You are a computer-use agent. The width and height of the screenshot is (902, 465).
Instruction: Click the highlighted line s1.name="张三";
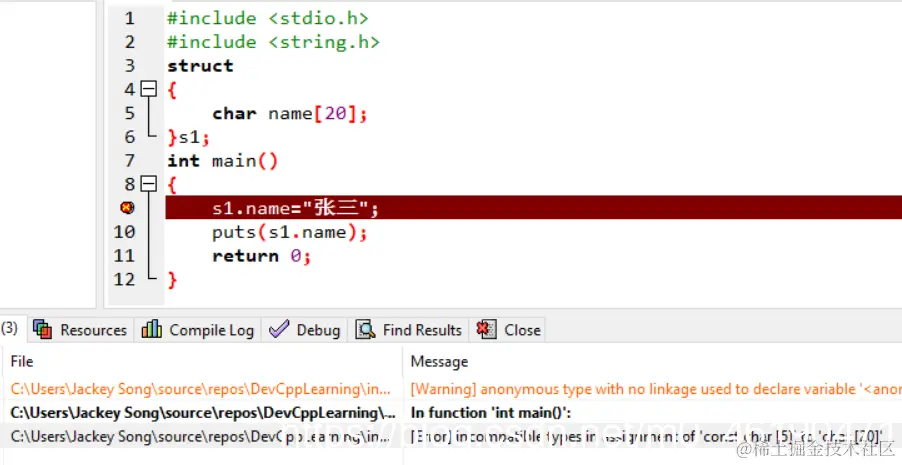533,208
